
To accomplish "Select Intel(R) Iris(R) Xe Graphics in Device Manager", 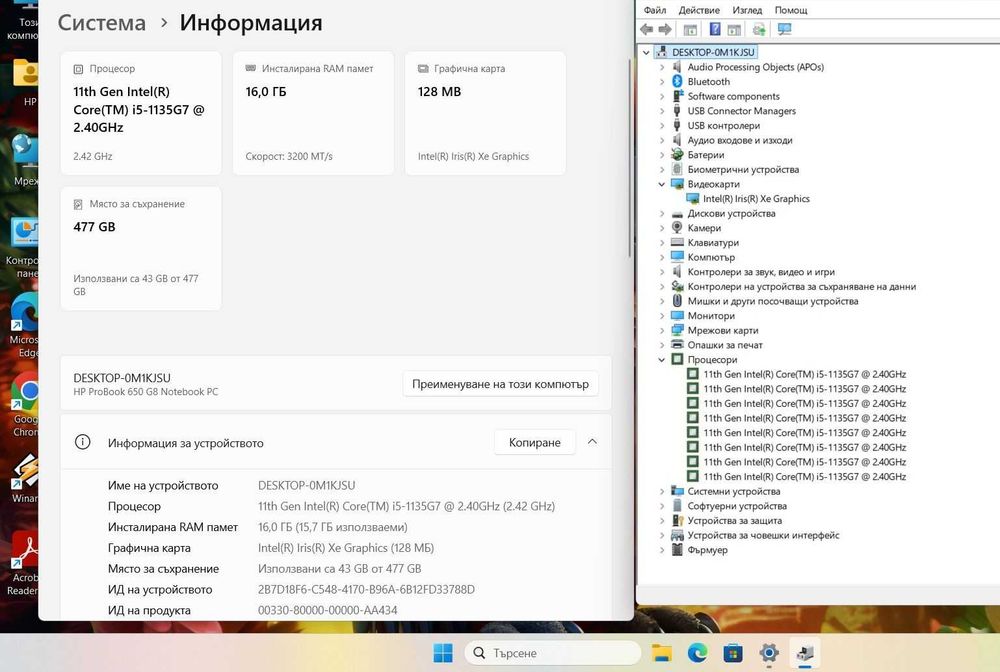I will click(x=756, y=199).
